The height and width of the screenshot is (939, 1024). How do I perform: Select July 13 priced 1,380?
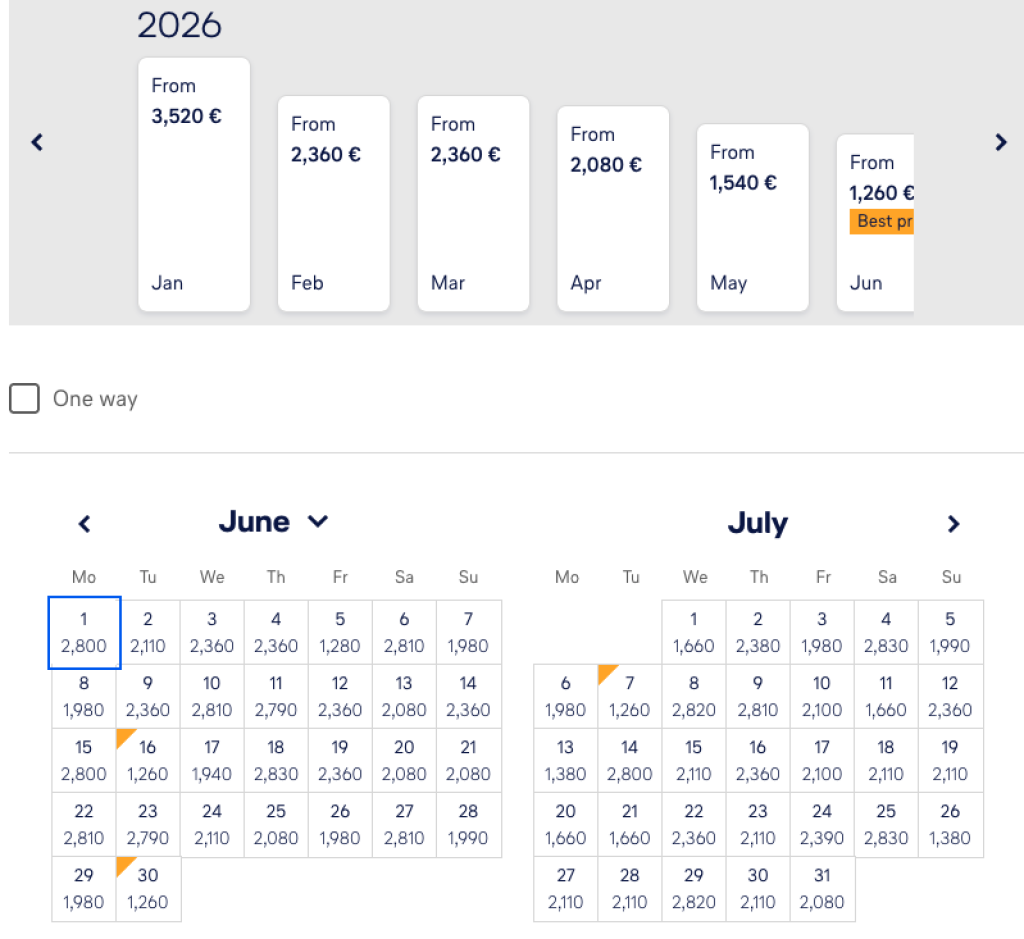[x=566, y=761]
